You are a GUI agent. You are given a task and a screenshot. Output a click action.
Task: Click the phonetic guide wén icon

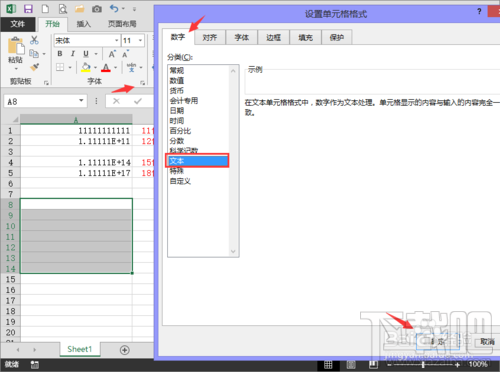(x=132, y=67)
